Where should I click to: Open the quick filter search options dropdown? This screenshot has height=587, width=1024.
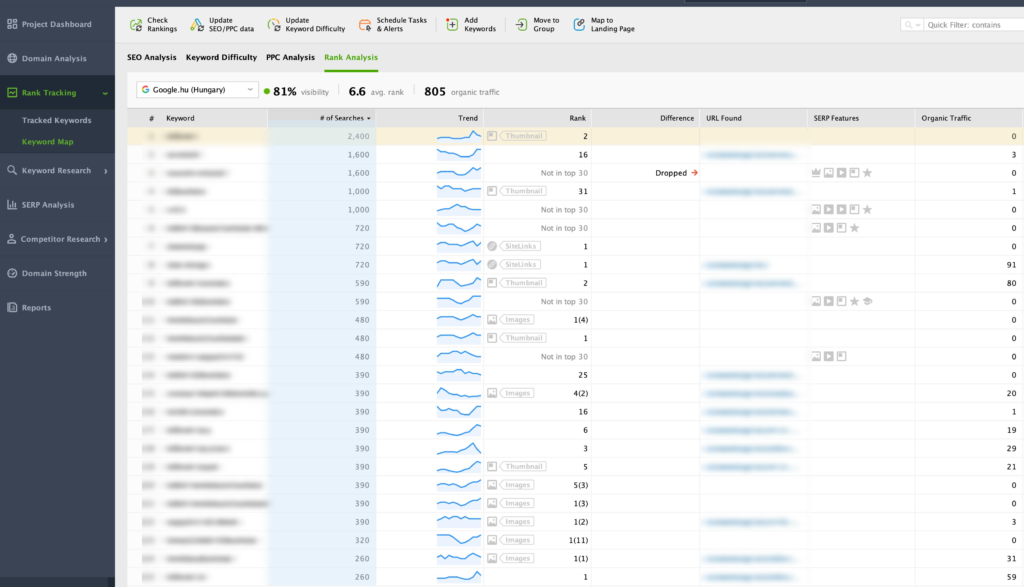pos(912,25)
